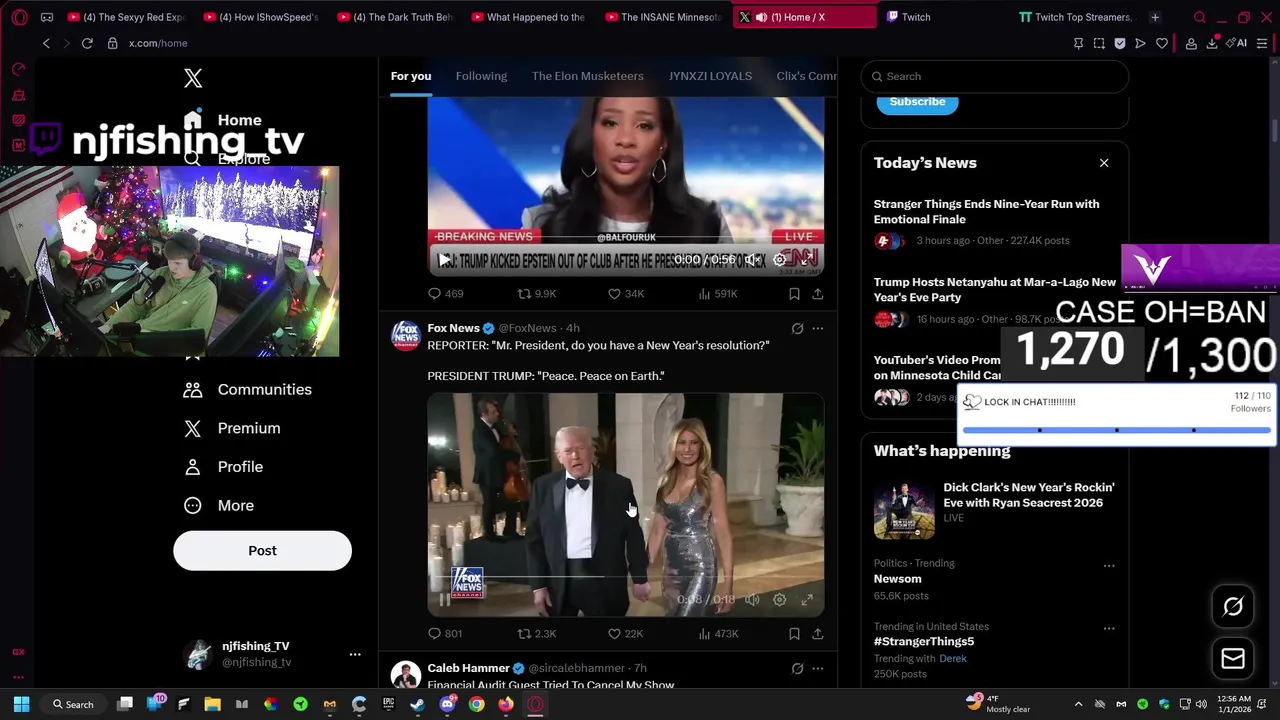The width and height of the screenshot is (1280, 720).
Task: Open account menu dots beside njfishing_TV
Action: [x=354, y=654]
